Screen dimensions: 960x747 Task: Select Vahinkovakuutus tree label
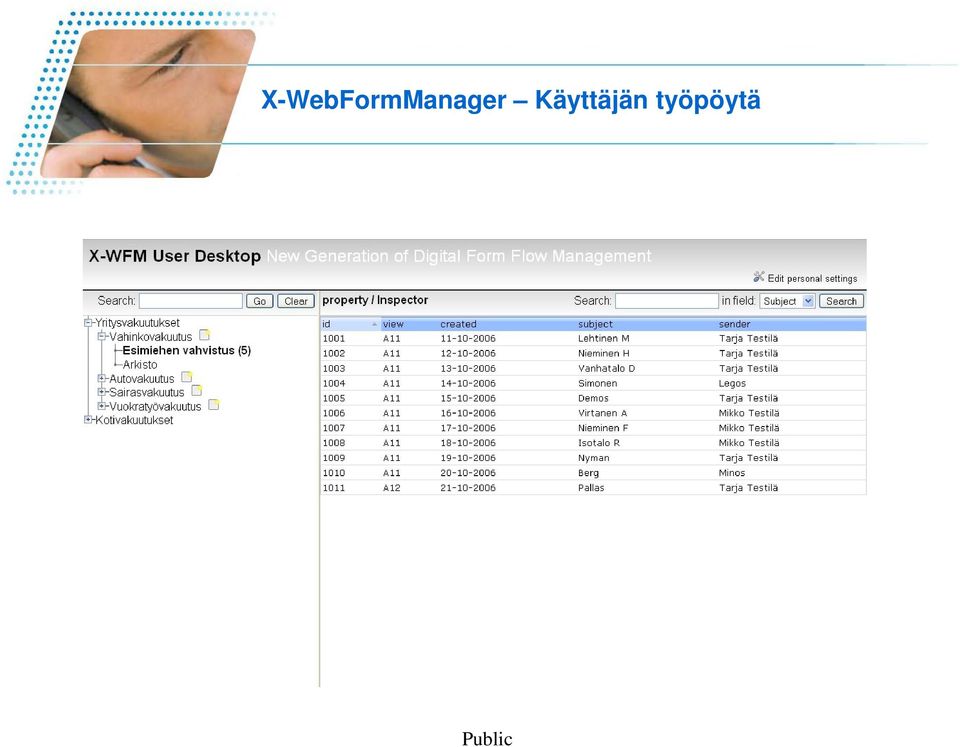[x=151, y=337]
